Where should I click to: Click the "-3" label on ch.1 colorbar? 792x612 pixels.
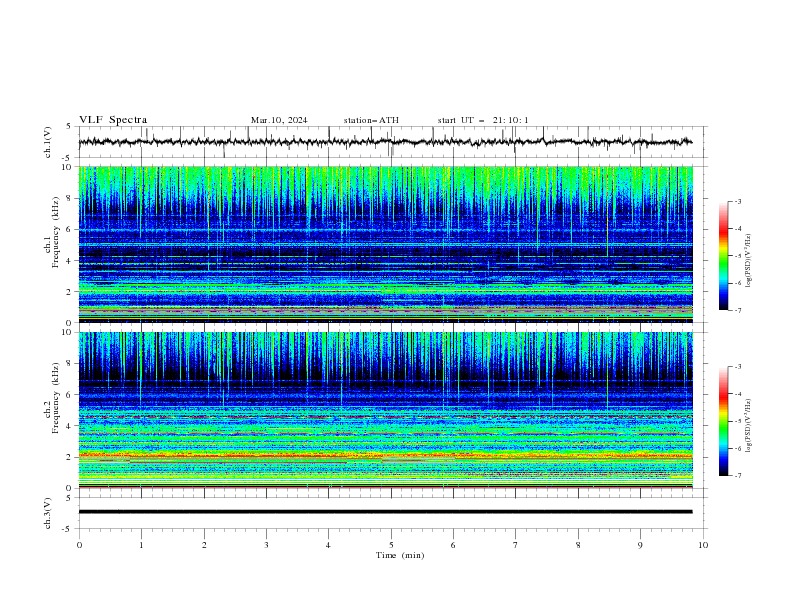tap(737, 201)
